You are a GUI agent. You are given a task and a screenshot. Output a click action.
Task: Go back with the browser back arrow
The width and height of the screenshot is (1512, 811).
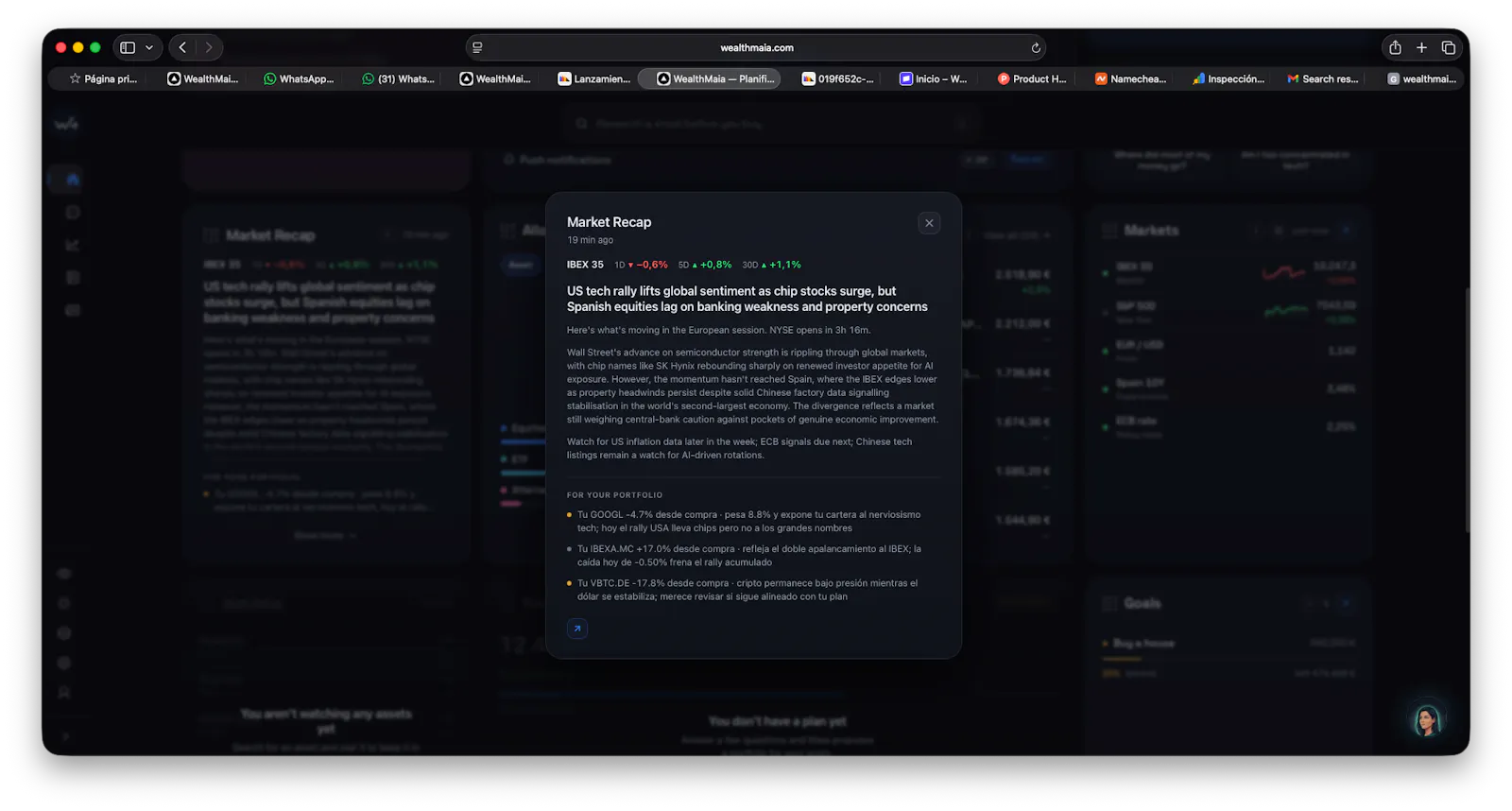[182, 47]
